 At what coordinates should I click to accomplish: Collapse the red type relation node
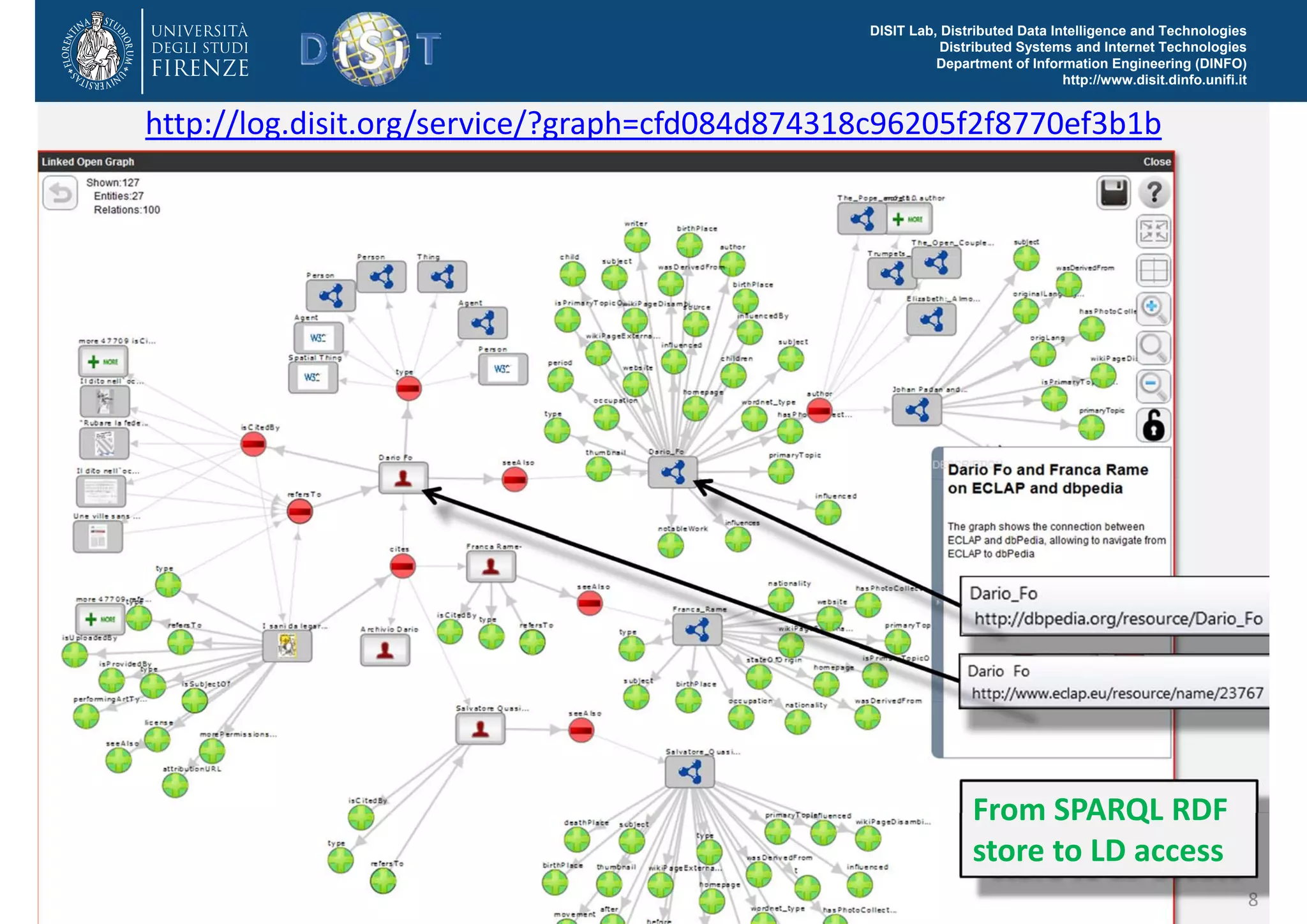(408, 388)
